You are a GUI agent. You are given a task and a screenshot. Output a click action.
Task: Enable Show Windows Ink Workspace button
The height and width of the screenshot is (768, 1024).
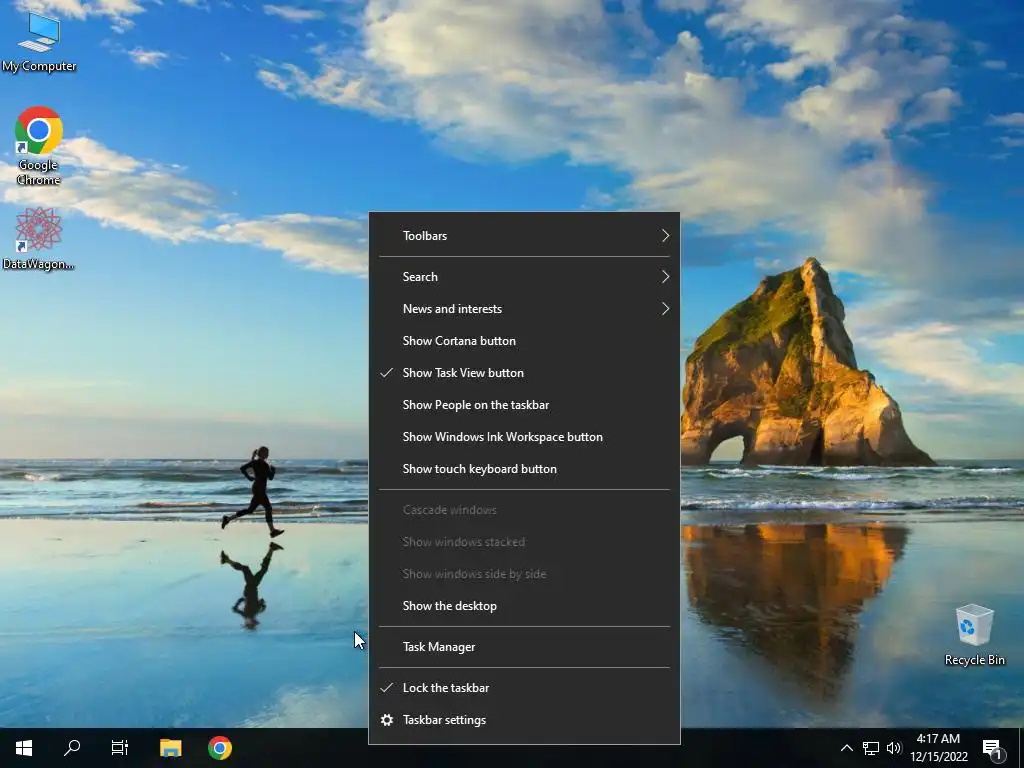tap(524, 437)
